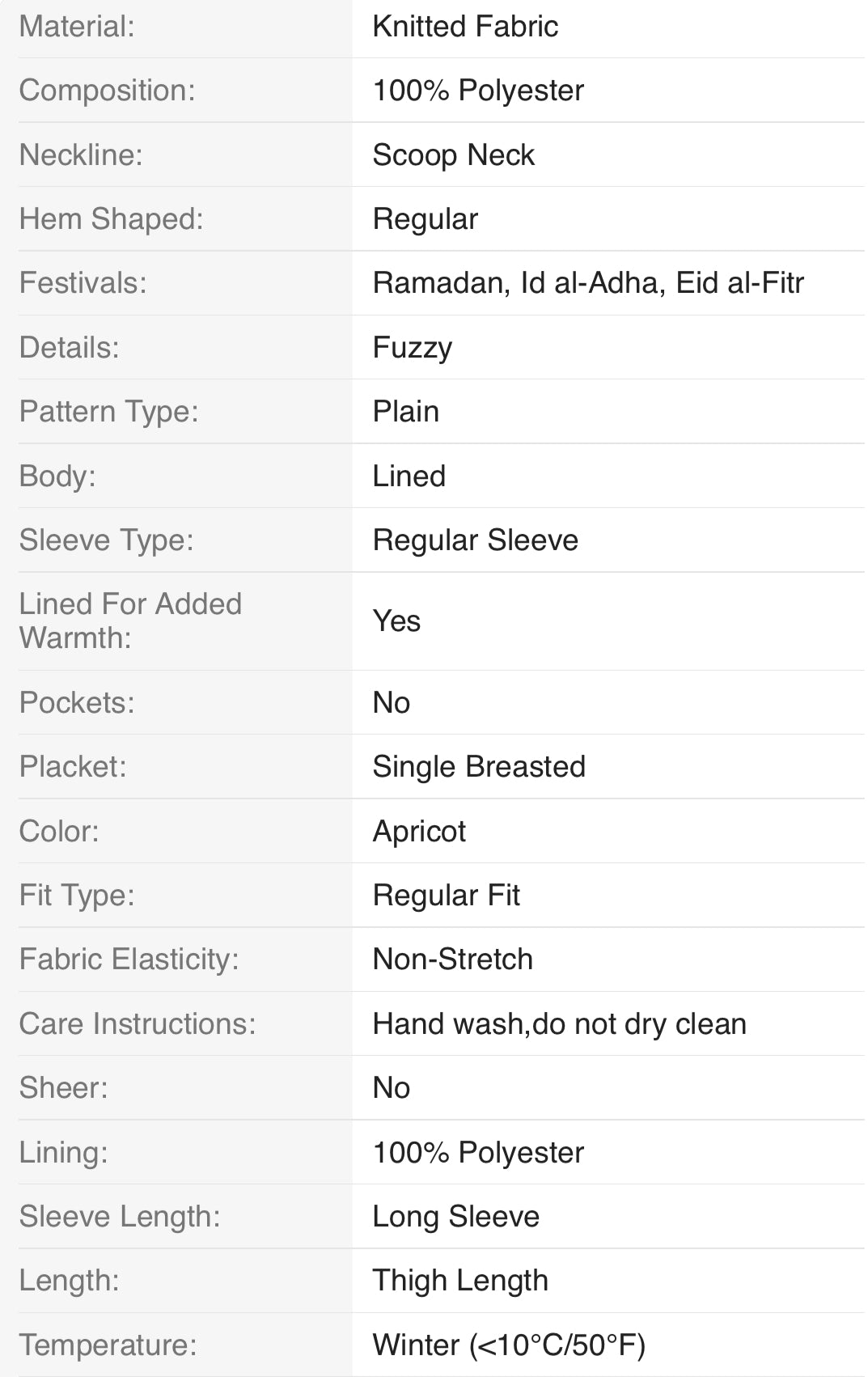Click the 'Pockets:' label
The height and width of the screenshot is (1377, 868).
(77, 702)
